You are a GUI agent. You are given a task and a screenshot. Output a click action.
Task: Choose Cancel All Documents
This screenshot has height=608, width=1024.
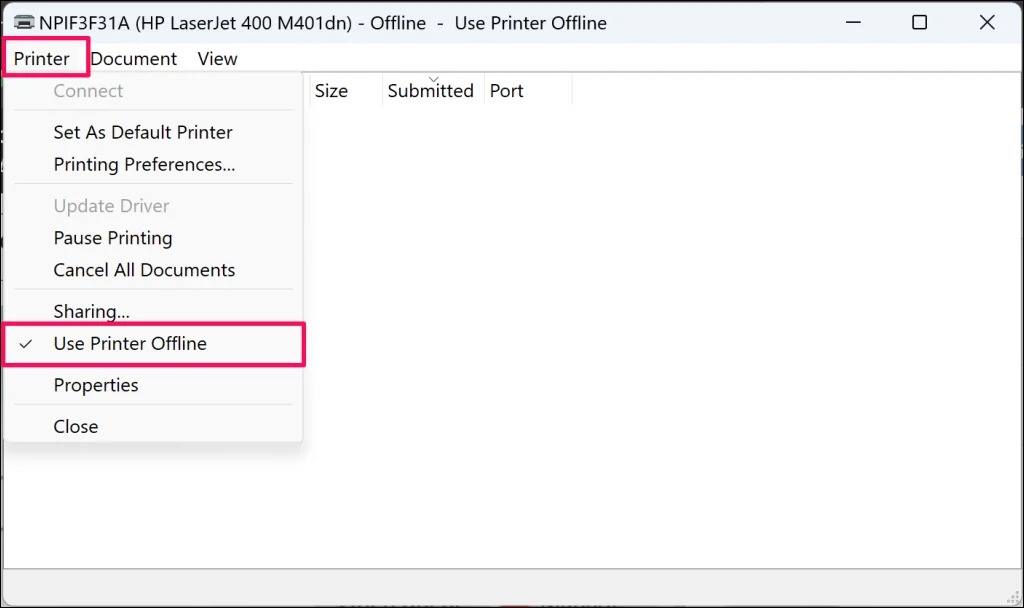click(153, 270)
